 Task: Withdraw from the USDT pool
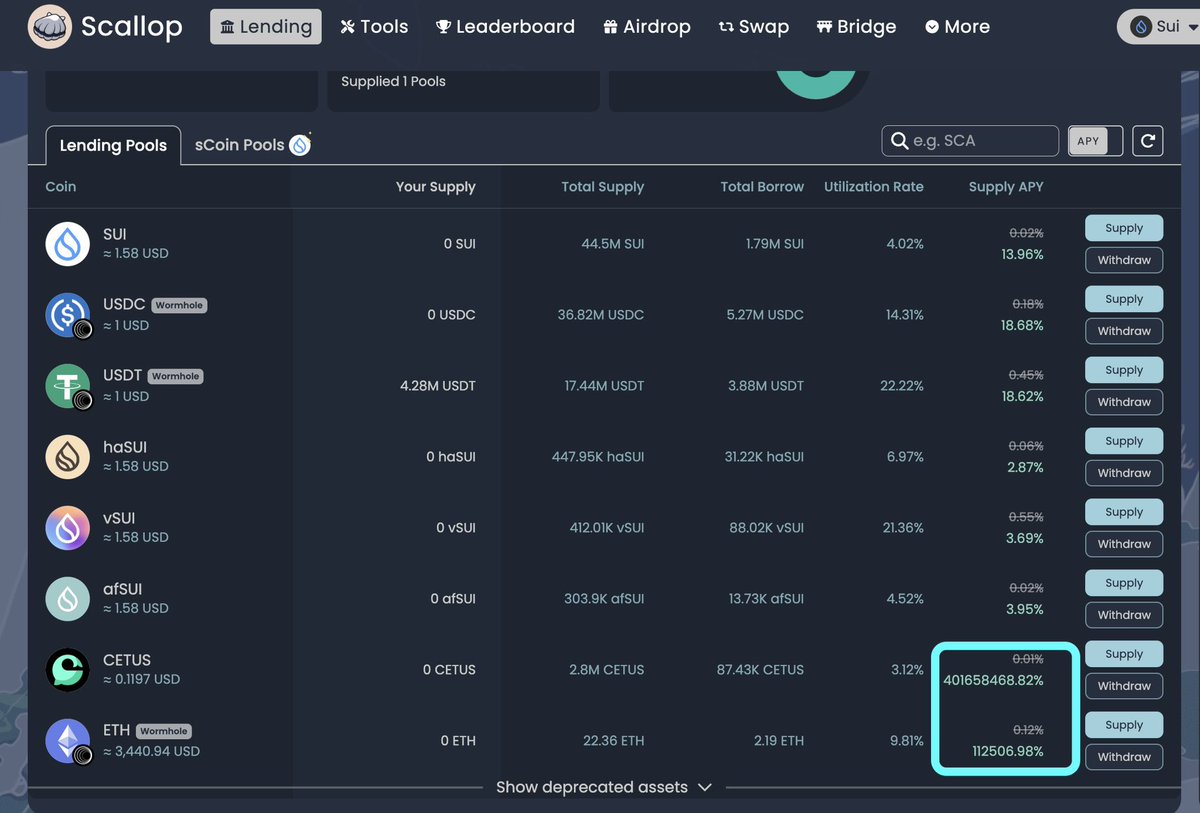pyautogui.click(x=1124, y=402)
